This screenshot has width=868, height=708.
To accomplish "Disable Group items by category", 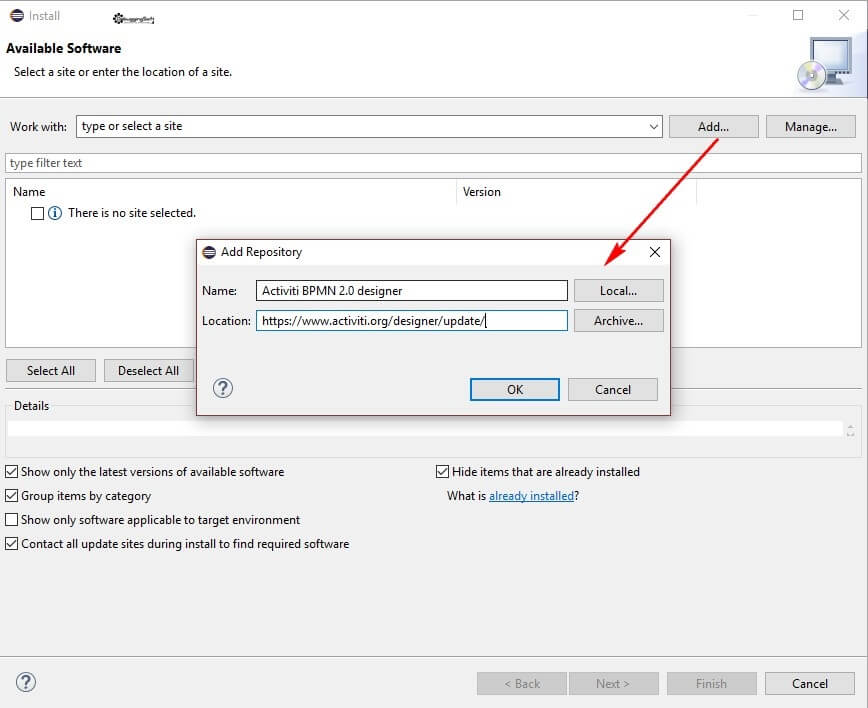I will click(12, 495).
